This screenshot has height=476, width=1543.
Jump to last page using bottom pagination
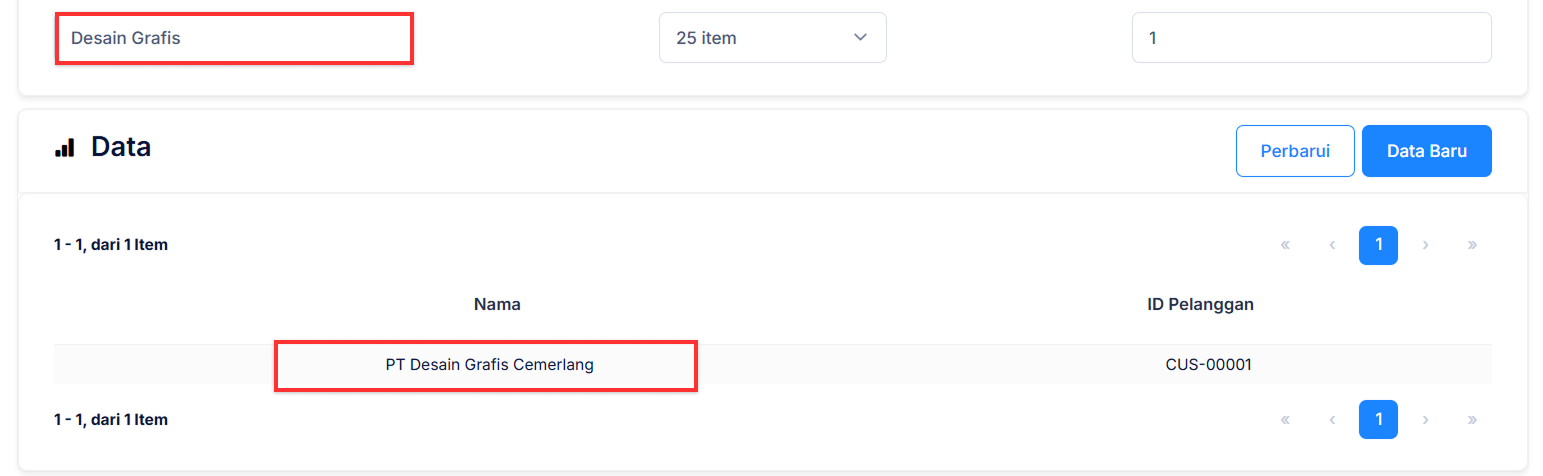tap(1472, 420)
